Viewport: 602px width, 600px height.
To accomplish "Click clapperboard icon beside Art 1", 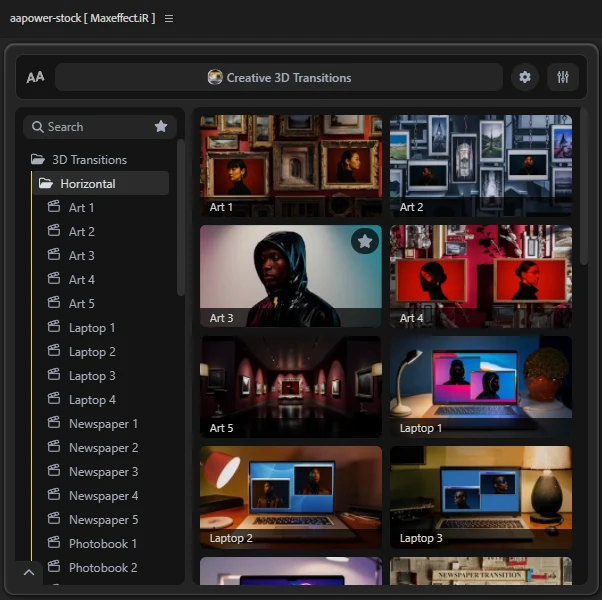I will click(x=54, y=206).
